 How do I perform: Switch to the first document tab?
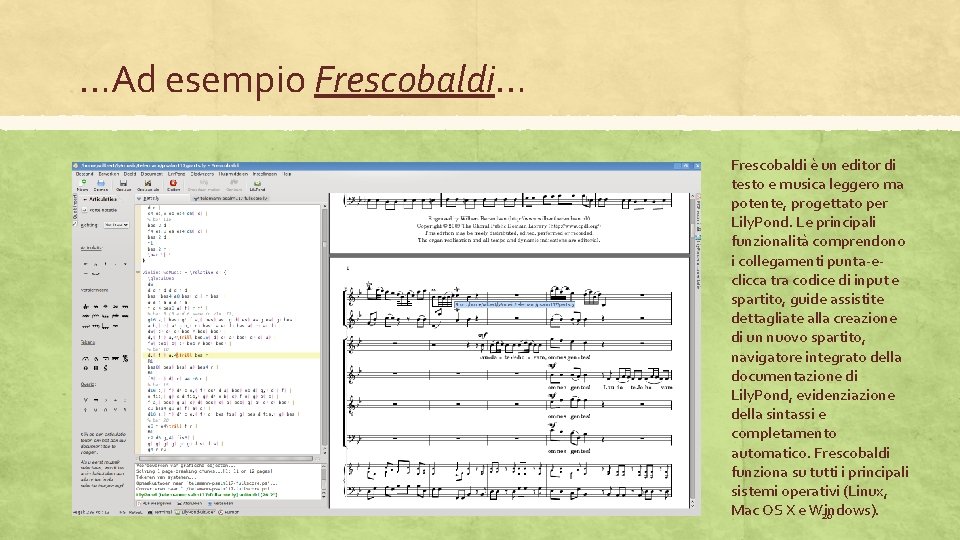point(162,198)
